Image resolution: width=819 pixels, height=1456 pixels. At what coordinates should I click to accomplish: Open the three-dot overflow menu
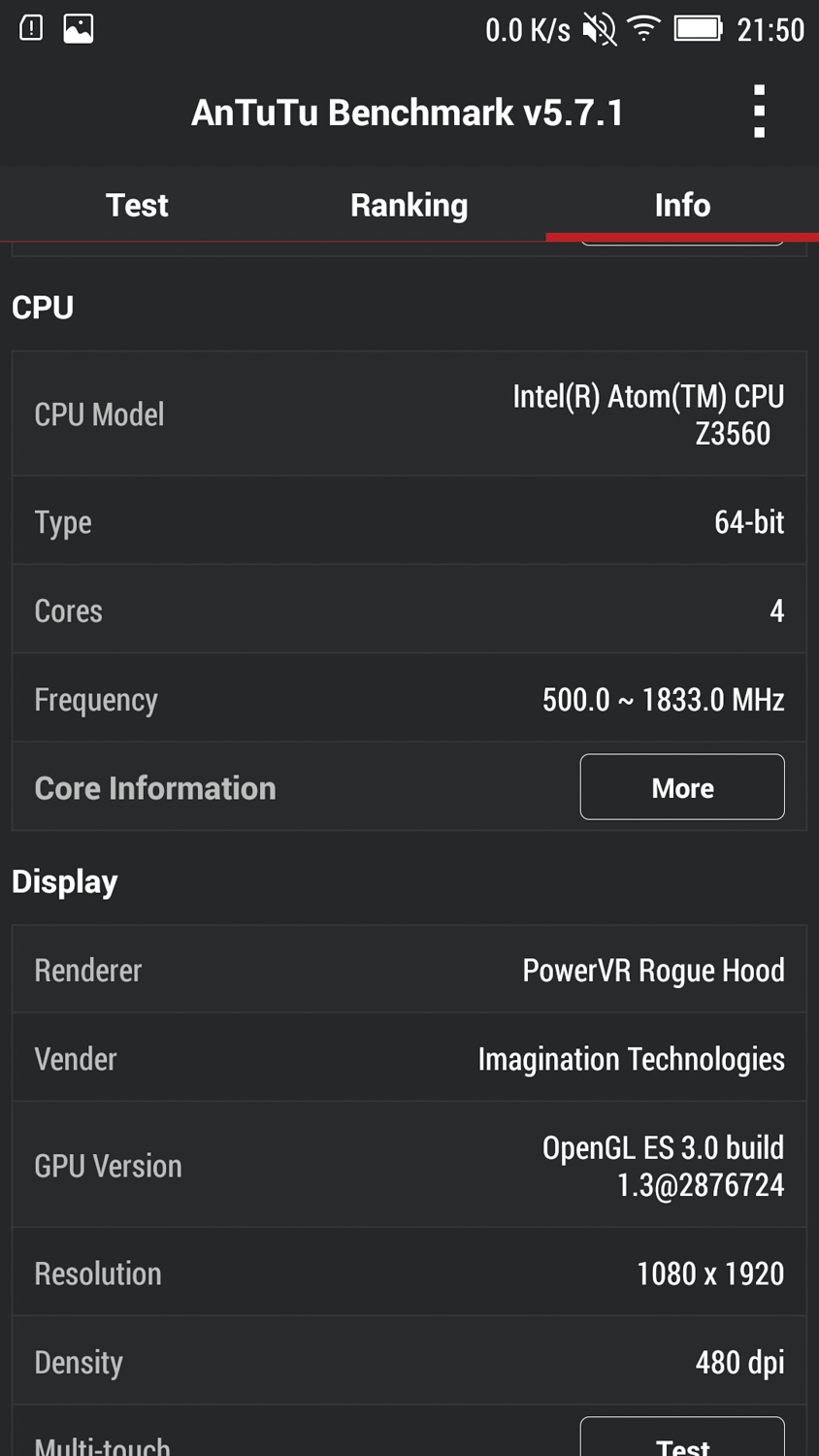(x=759, y=112)
